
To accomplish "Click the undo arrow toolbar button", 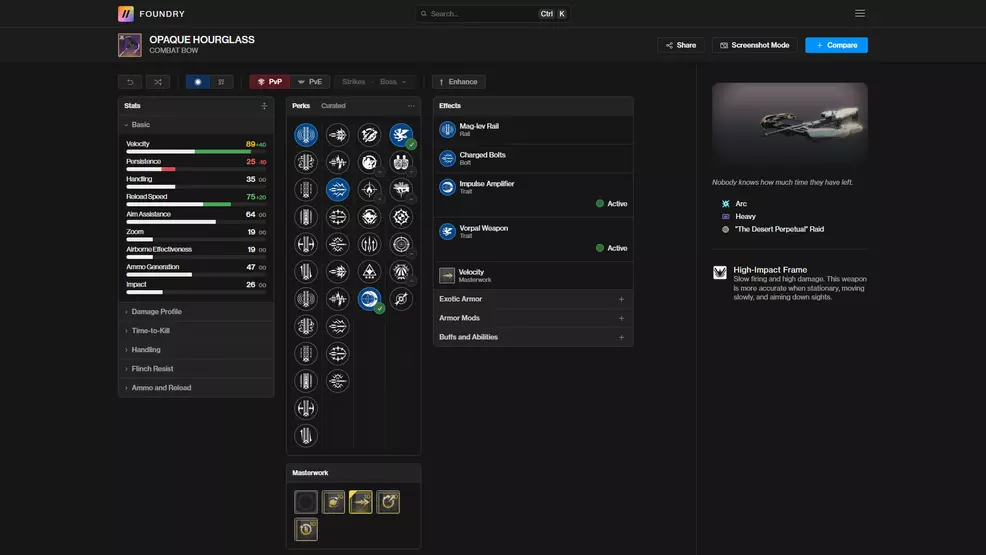I will 130,82.
